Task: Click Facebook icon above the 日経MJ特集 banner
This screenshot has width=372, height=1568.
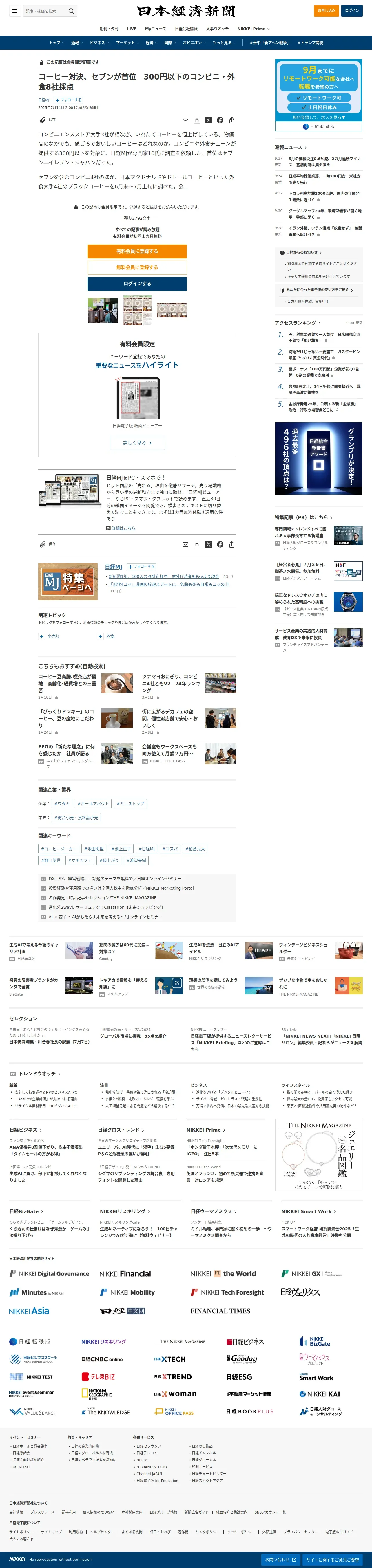Action: coord(220,544)
